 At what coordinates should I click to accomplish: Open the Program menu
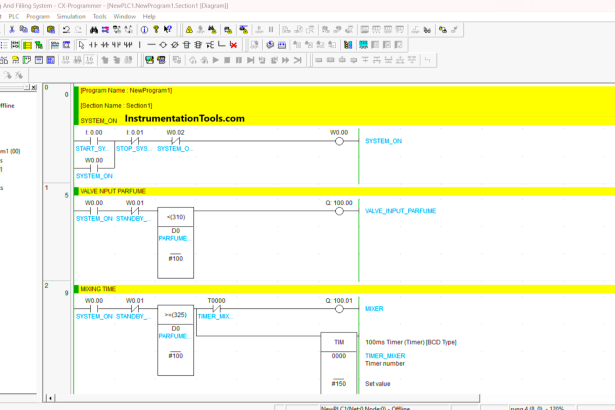[38, 16]
